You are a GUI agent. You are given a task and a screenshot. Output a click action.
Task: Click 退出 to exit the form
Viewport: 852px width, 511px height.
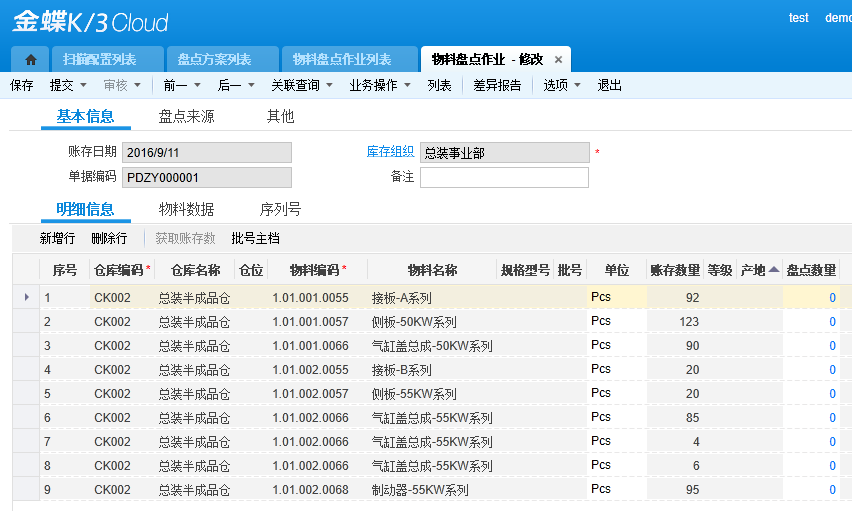610,86
